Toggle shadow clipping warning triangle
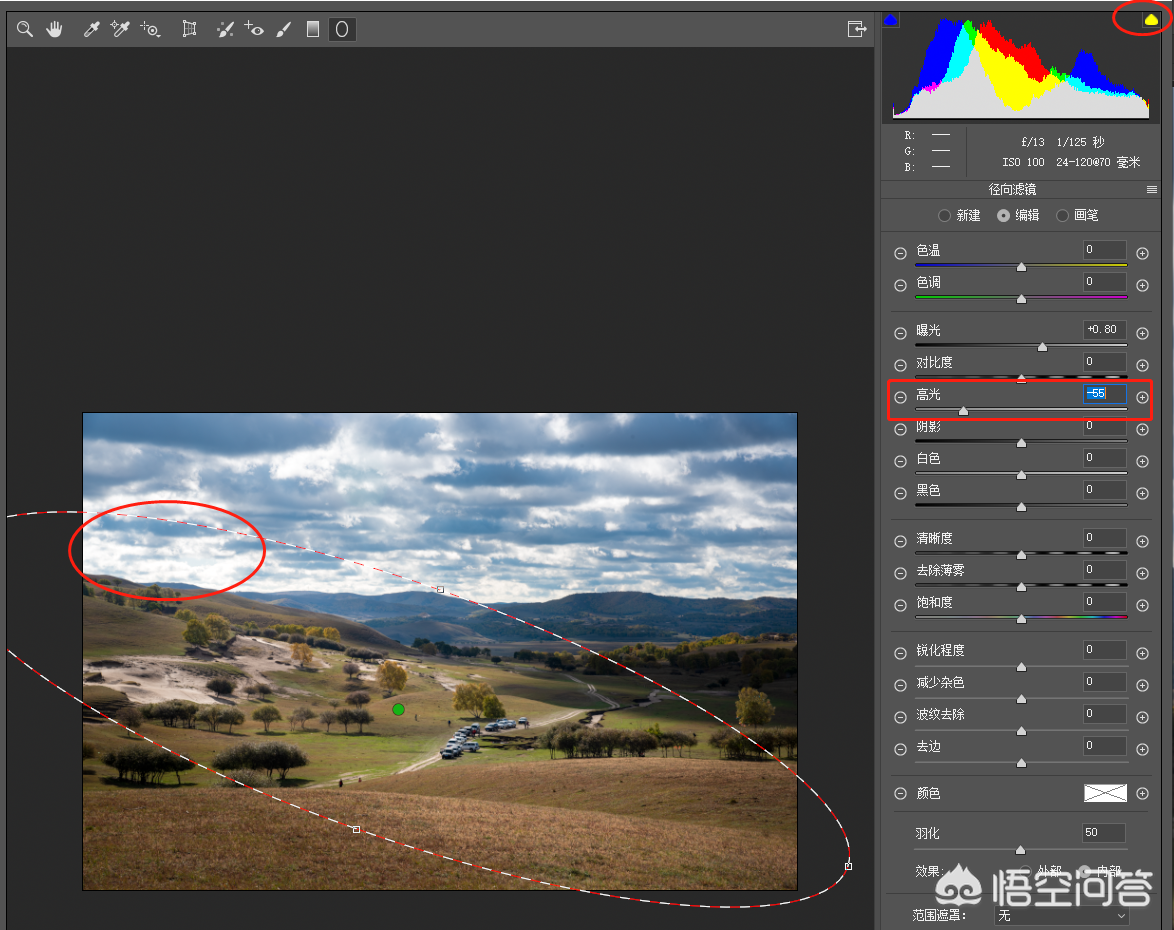The width and height of the screenshot is (1174, 930). (890, 20)
